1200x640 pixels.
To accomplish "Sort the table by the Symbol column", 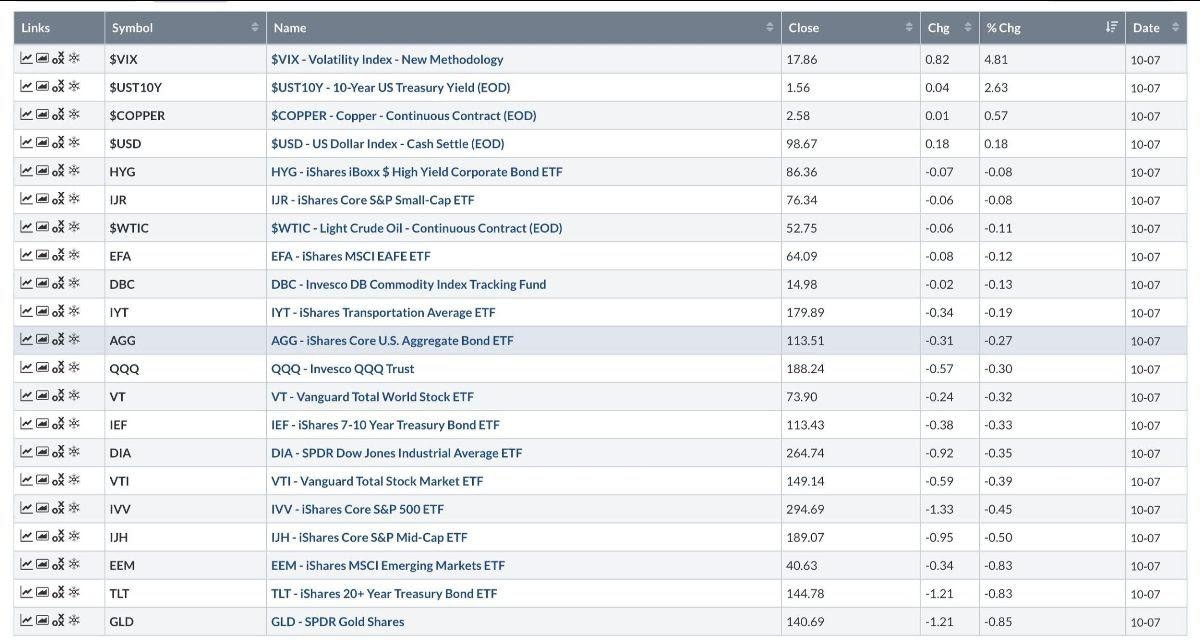I will [185, 28].
